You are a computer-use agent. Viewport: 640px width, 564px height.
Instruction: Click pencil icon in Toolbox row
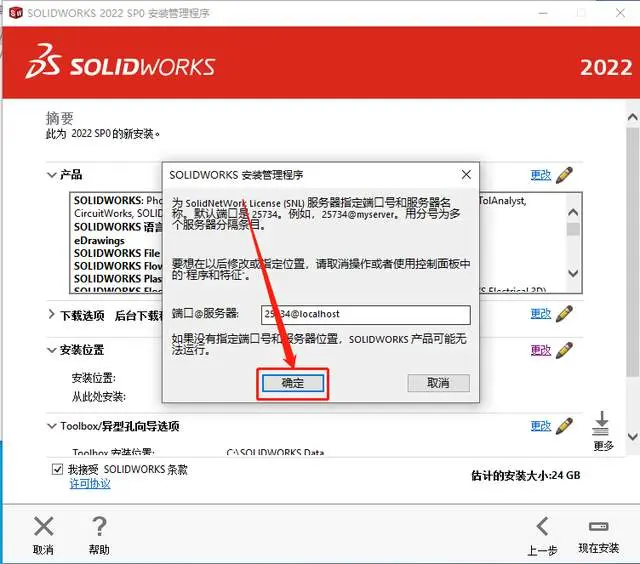(x=564, y=426)
